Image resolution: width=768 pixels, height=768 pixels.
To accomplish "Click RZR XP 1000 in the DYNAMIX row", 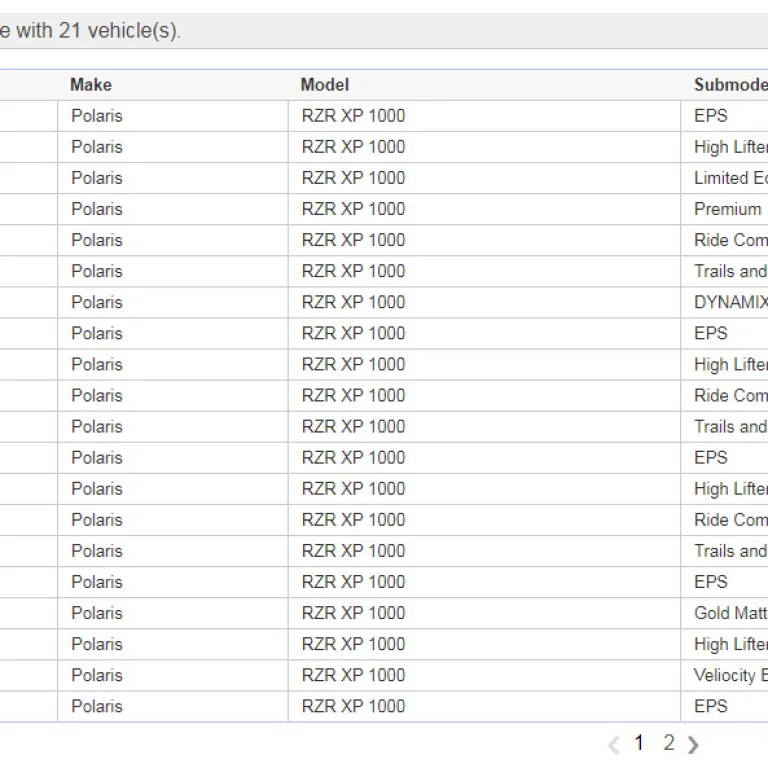I will 354,302.
